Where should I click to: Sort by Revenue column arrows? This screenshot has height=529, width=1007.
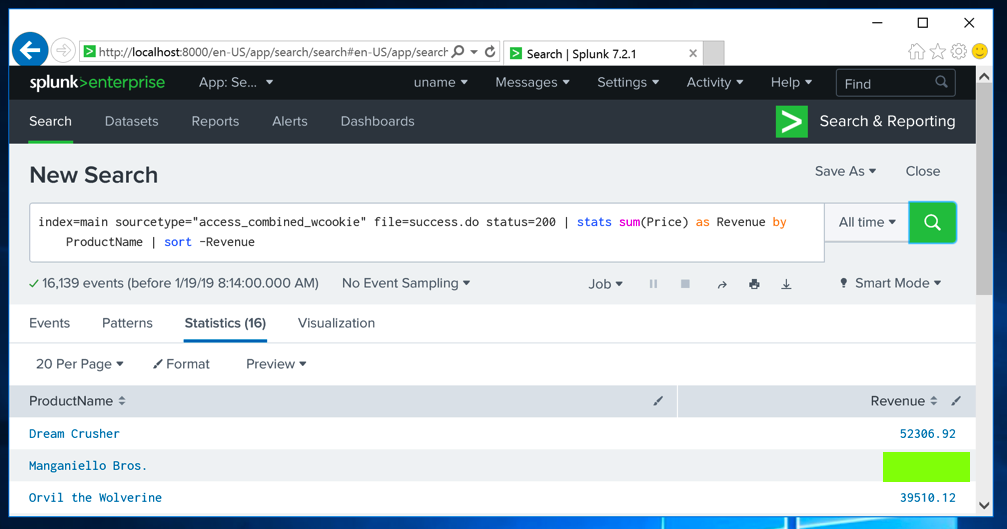tap(934, 401)
